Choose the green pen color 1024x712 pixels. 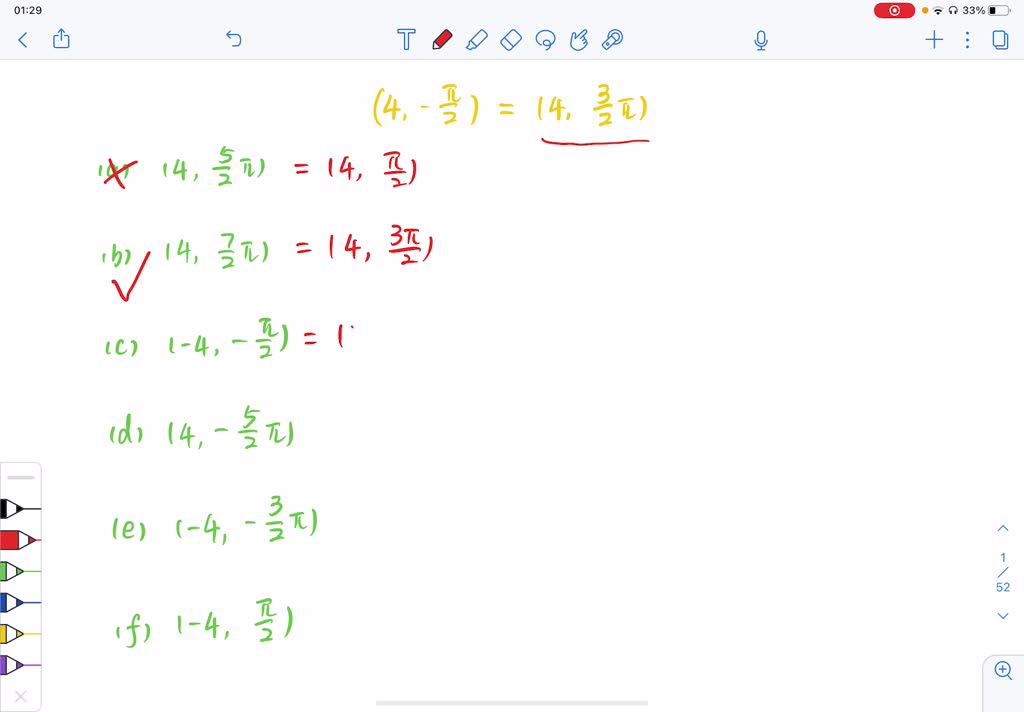coord(20,572)
